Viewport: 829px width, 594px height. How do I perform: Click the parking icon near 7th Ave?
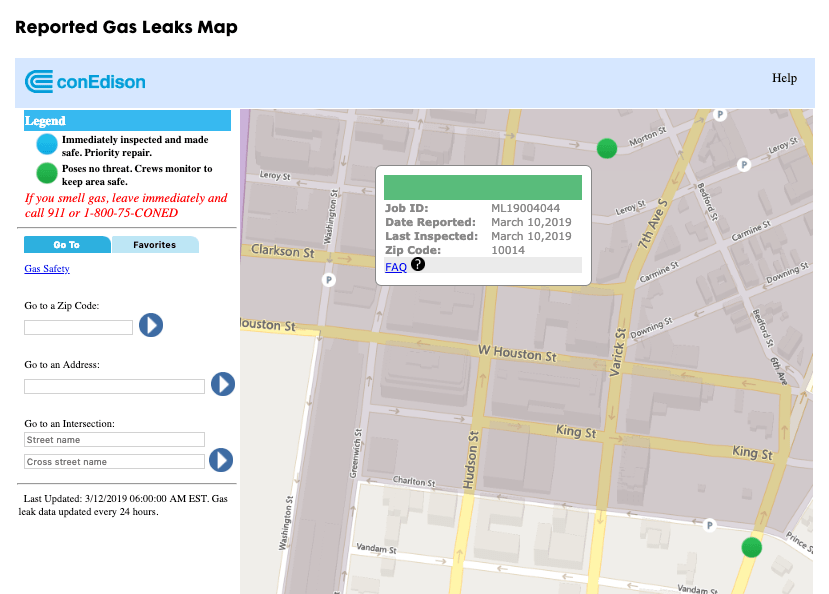point(719,115)
